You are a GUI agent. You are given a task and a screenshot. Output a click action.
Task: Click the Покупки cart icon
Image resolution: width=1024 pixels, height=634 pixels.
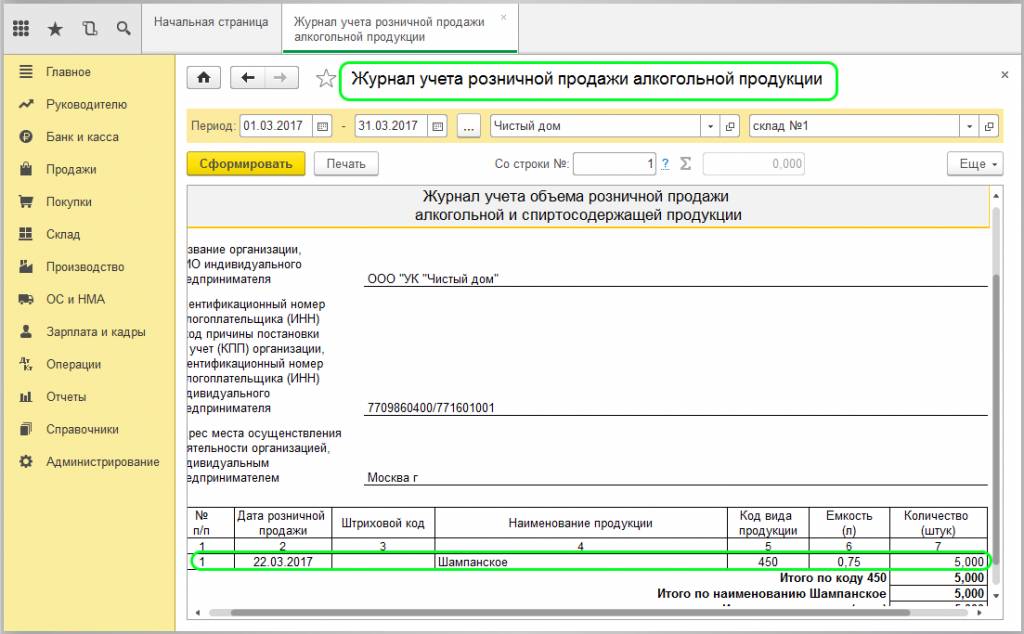point(26,202)
